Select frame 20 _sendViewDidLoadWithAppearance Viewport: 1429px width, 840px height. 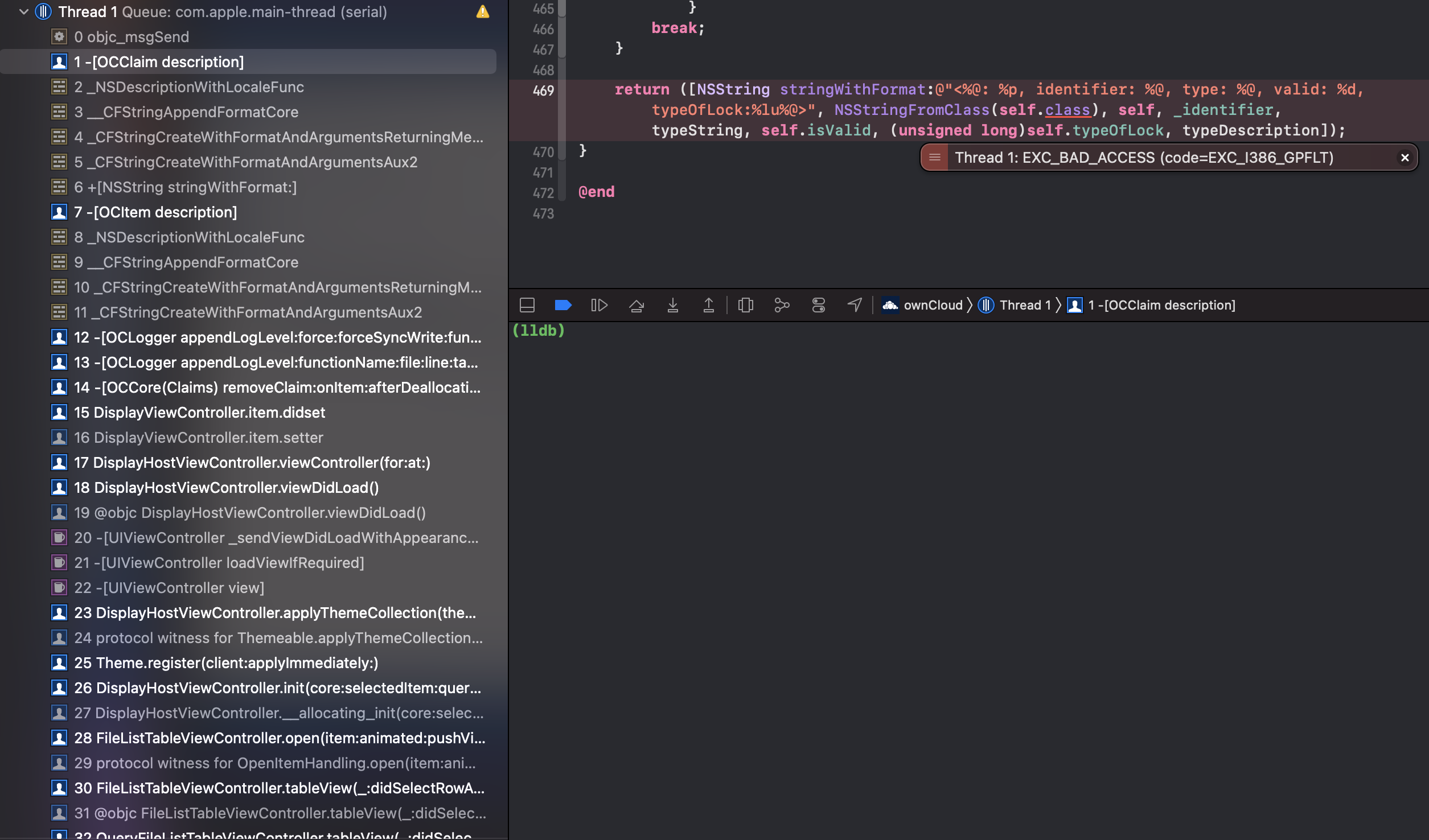(x=248, y=538)
